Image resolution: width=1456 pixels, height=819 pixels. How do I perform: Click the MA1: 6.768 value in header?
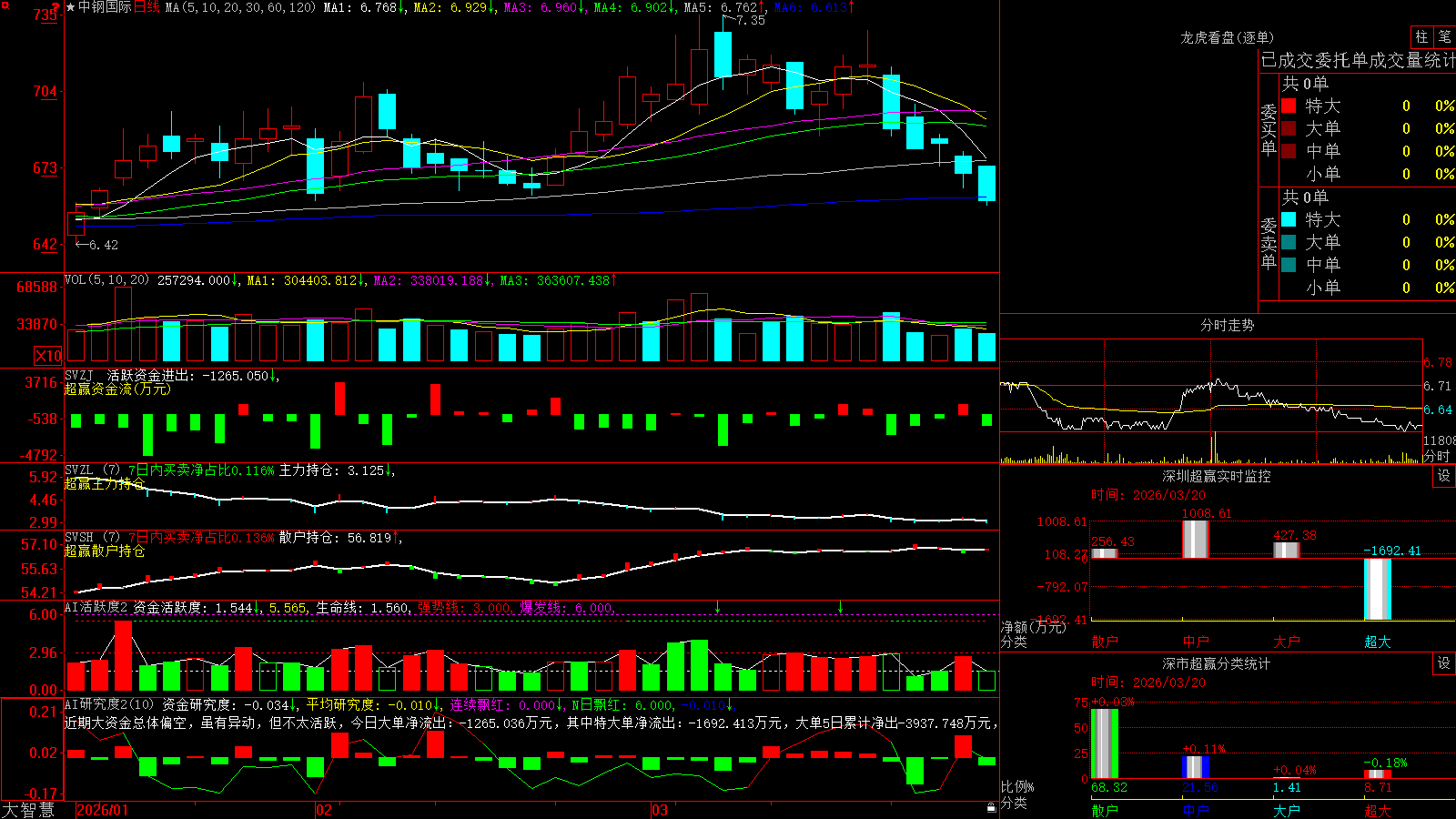tap(360, 7)
